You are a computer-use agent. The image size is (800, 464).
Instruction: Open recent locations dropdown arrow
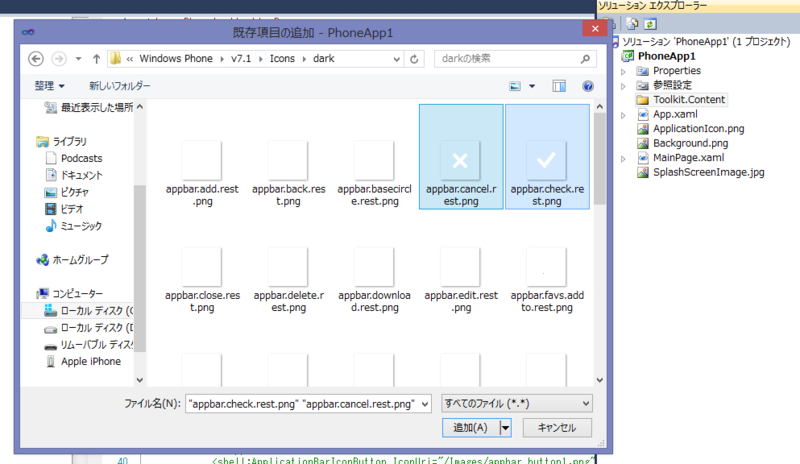click(78, 59)
